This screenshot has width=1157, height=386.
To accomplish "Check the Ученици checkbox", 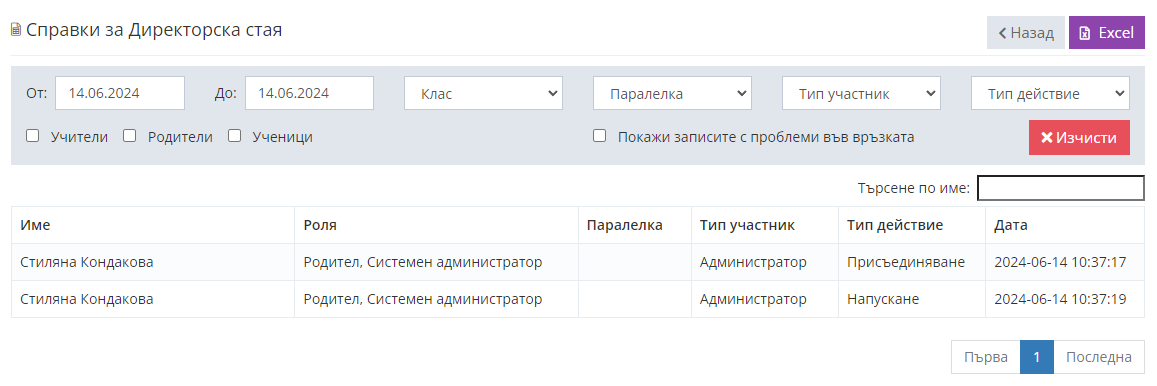I will point(235,136).
